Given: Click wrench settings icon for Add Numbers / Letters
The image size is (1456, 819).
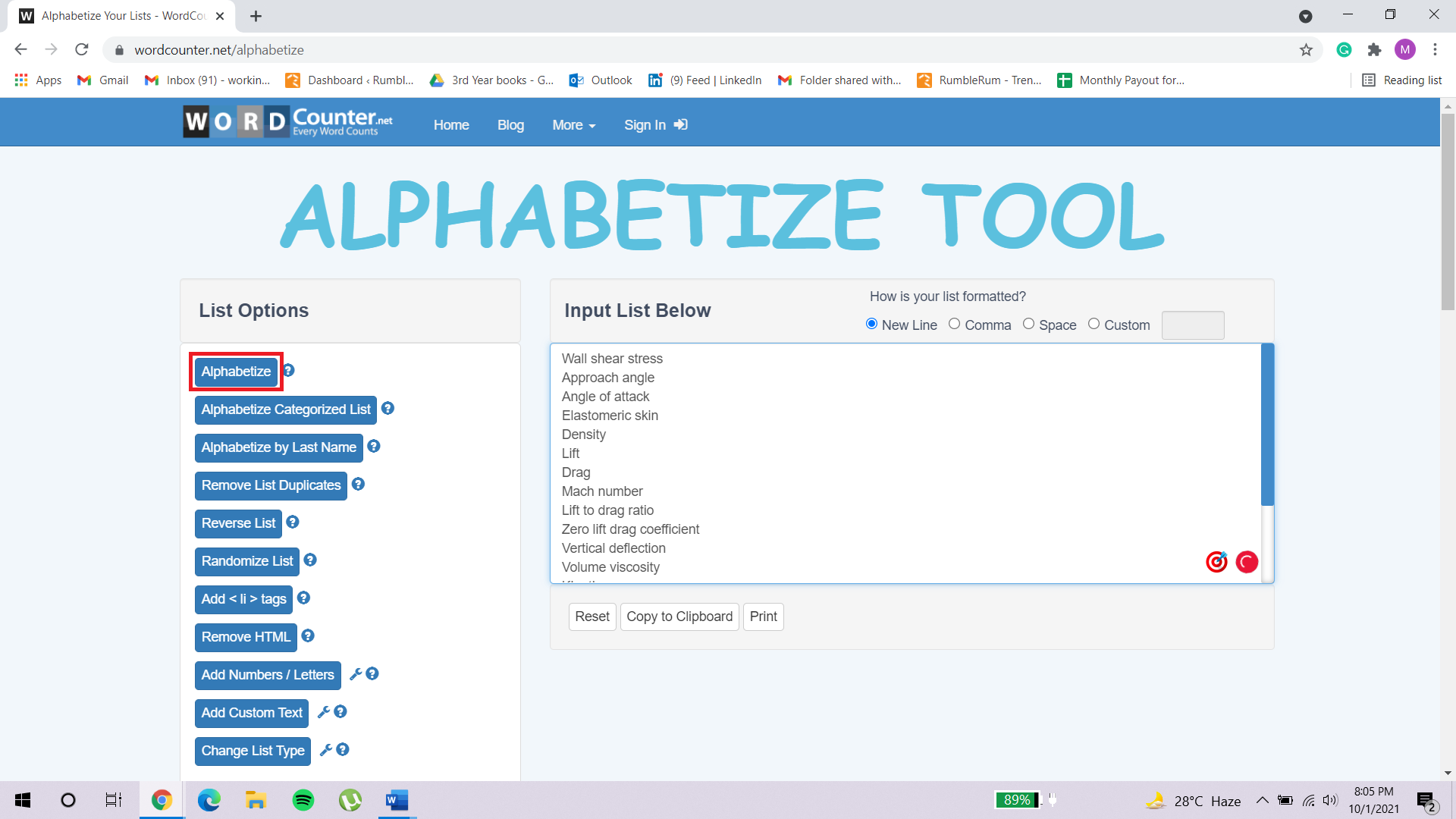Looking at the screenshot, I should [x=355, y=673].
